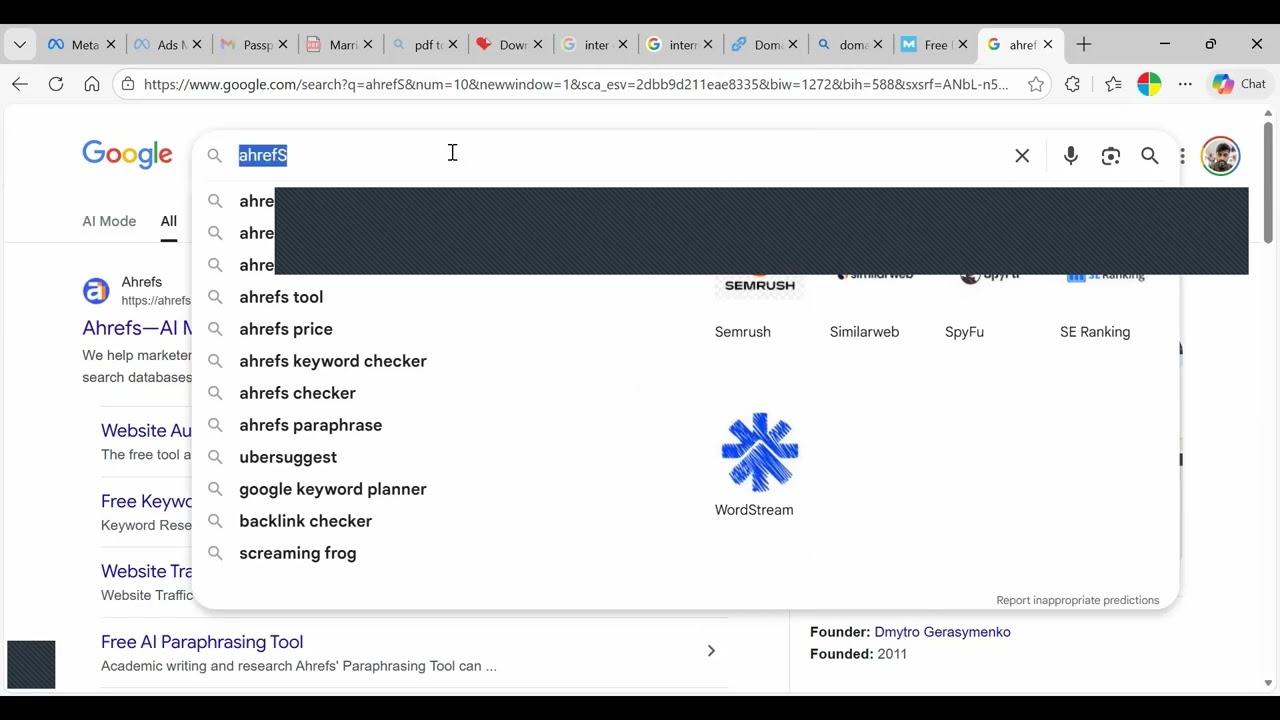
Task: Open Google Lens image search
Action: [x=1111, y=156]
